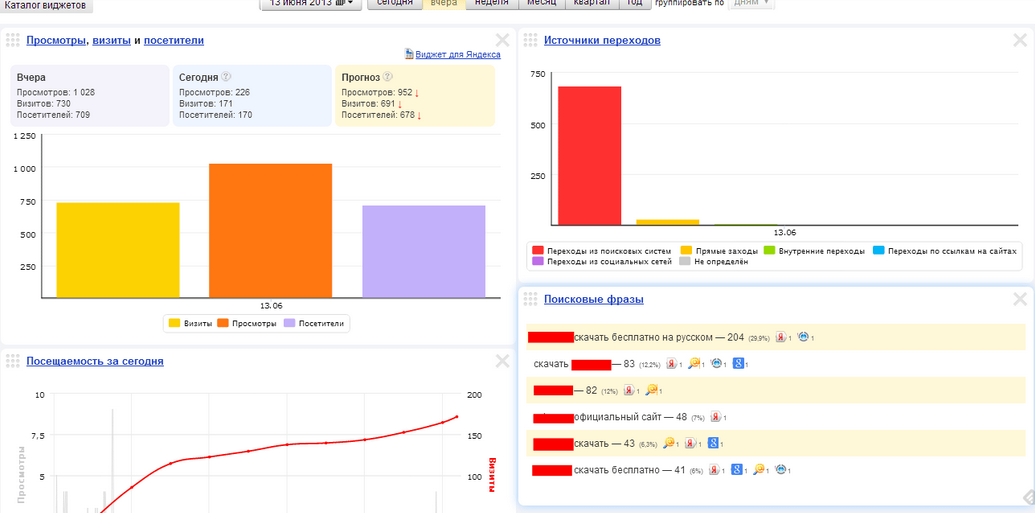Open the визиты report link

point(112,40)
